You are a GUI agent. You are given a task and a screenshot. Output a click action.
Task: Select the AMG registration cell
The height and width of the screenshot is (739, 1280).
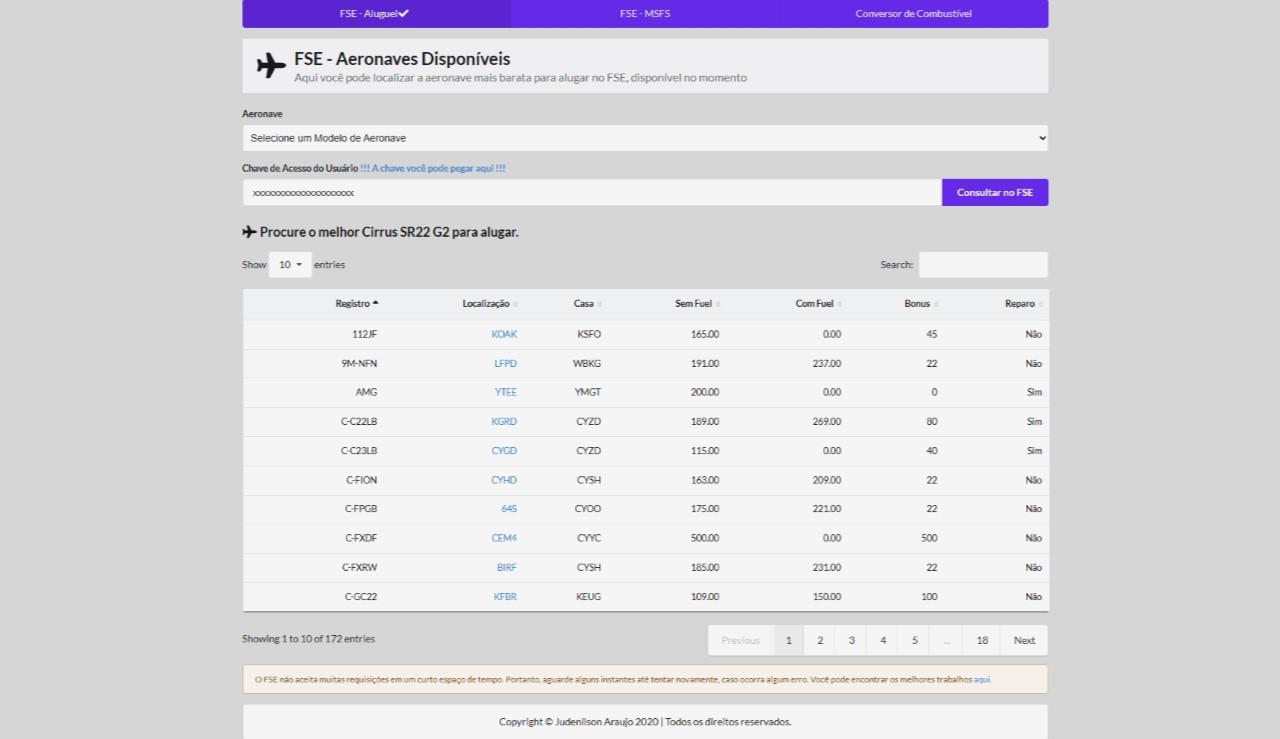coord(366,392)
